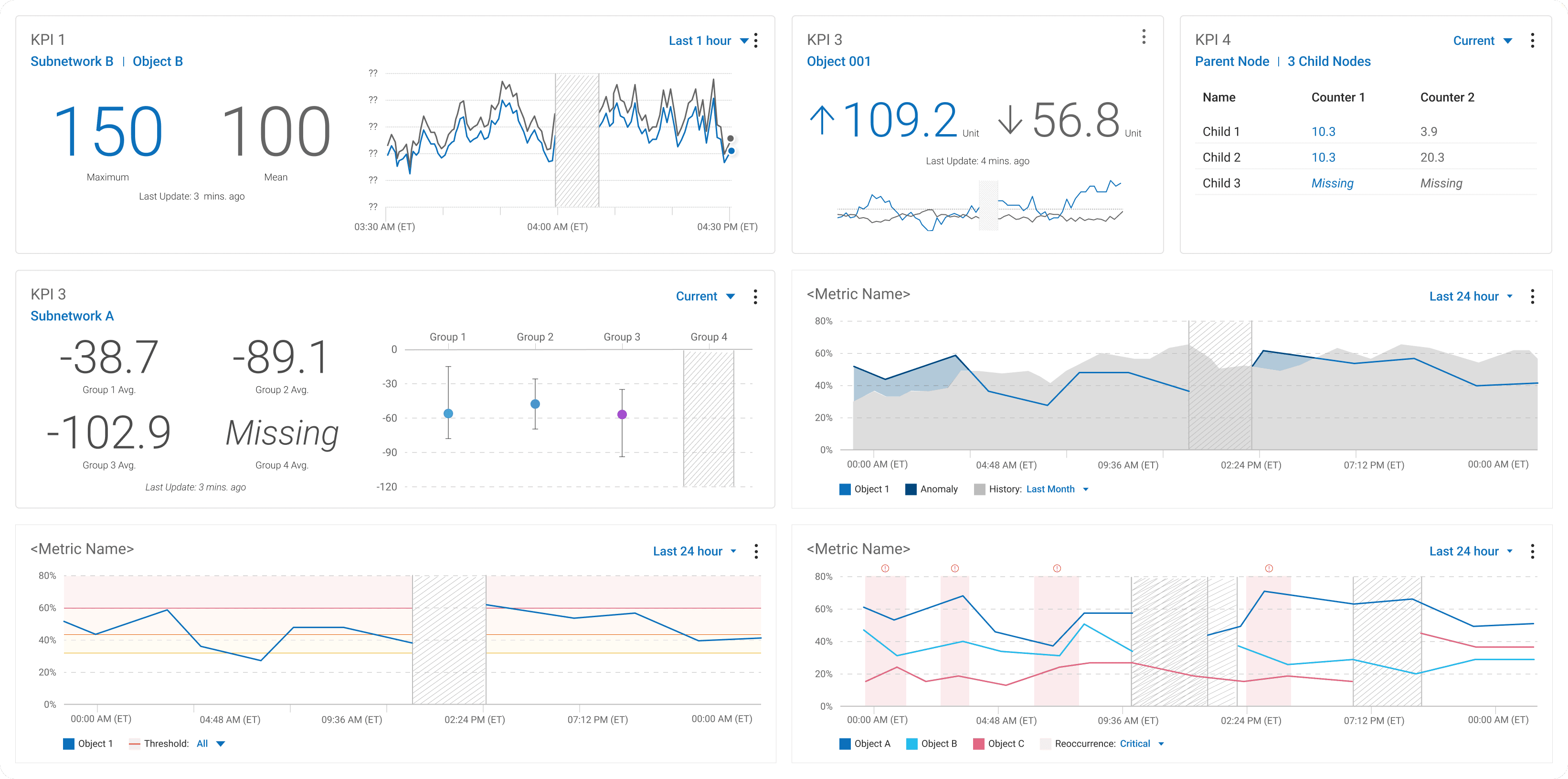The width and height of the screenshot is (1568, 779).
Task: Open KPI 4 card three-dot menu
Action: tap(1532, 41)
